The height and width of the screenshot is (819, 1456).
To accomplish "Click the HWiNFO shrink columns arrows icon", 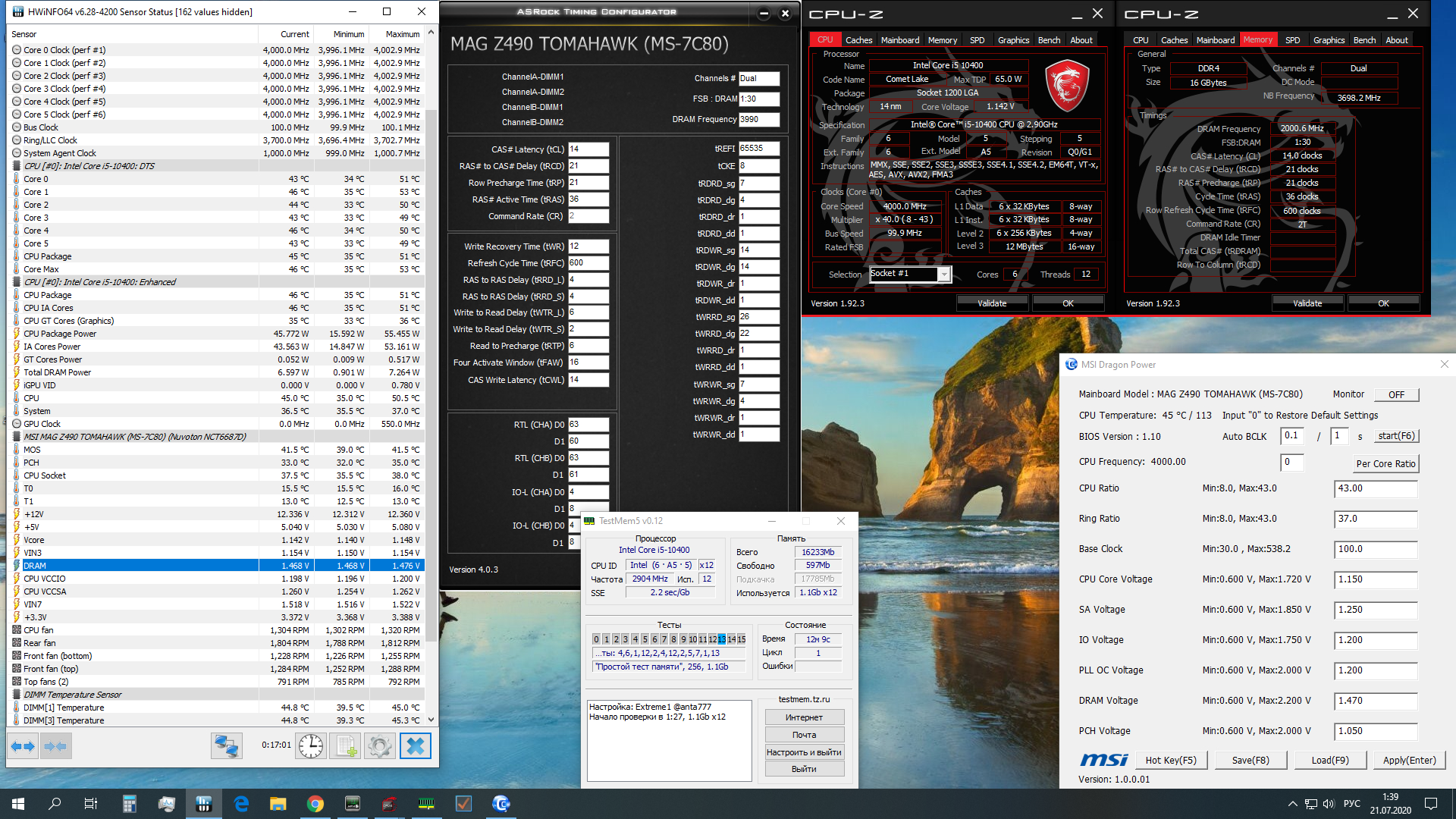I will [x=56, y=746].
